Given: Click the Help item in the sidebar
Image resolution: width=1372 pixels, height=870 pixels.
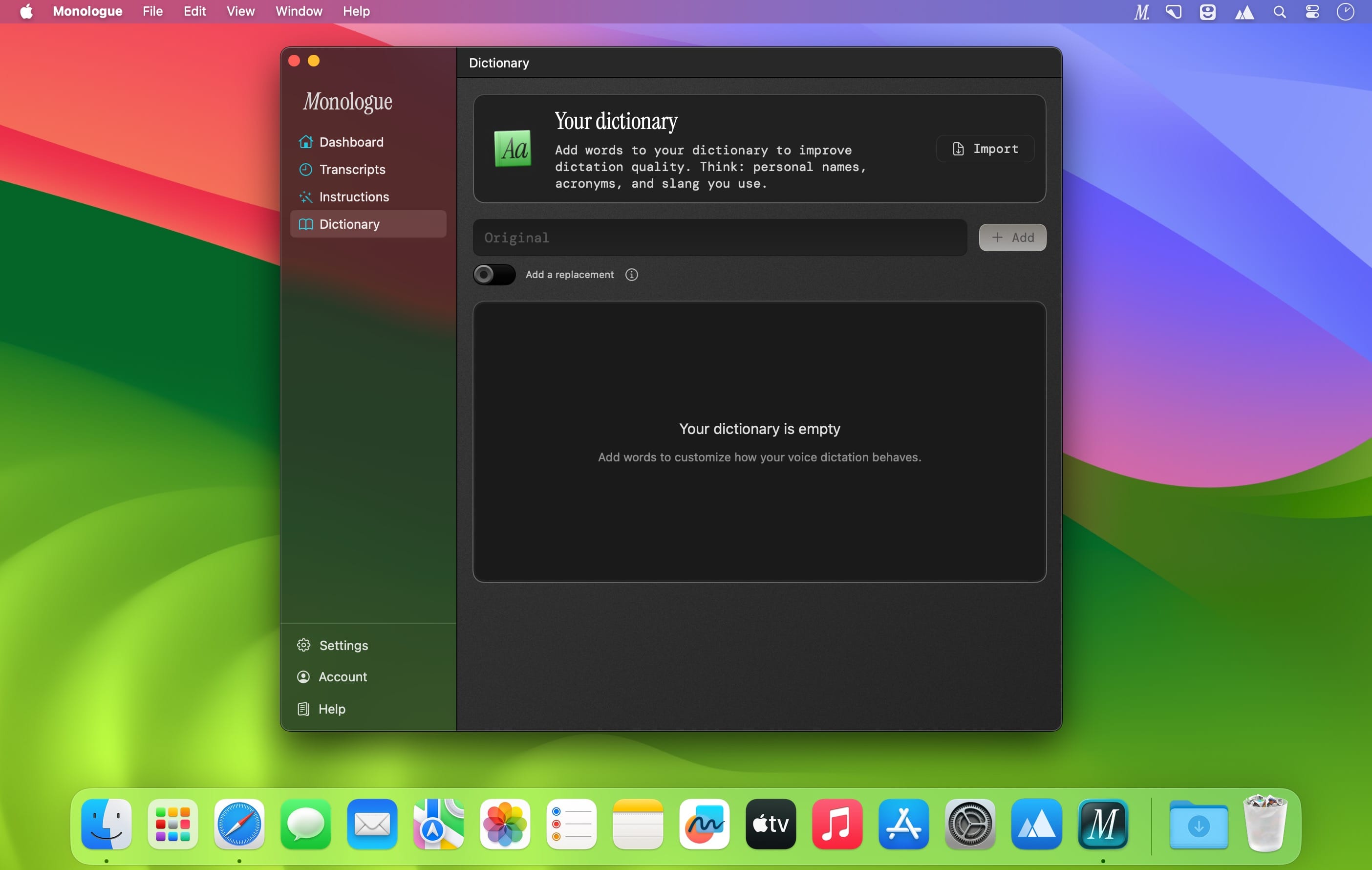Looking at the screenshot, I should point(331,709).
